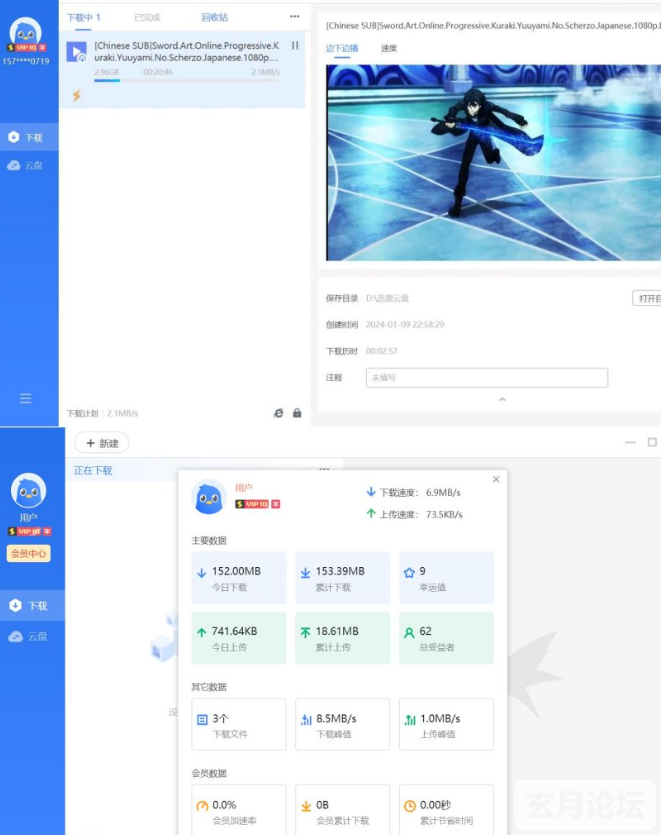The width and height of the screenshot is (661, 835).
Task: Click the bottom window sidebar avatar
Action: click(29, 490)
